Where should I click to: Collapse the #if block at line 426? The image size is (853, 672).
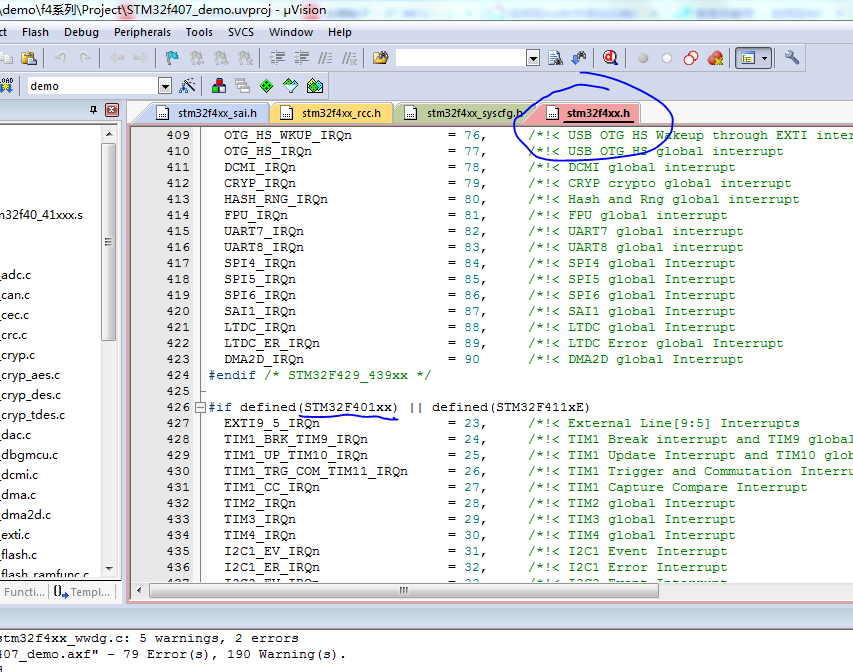click(200, 407)
